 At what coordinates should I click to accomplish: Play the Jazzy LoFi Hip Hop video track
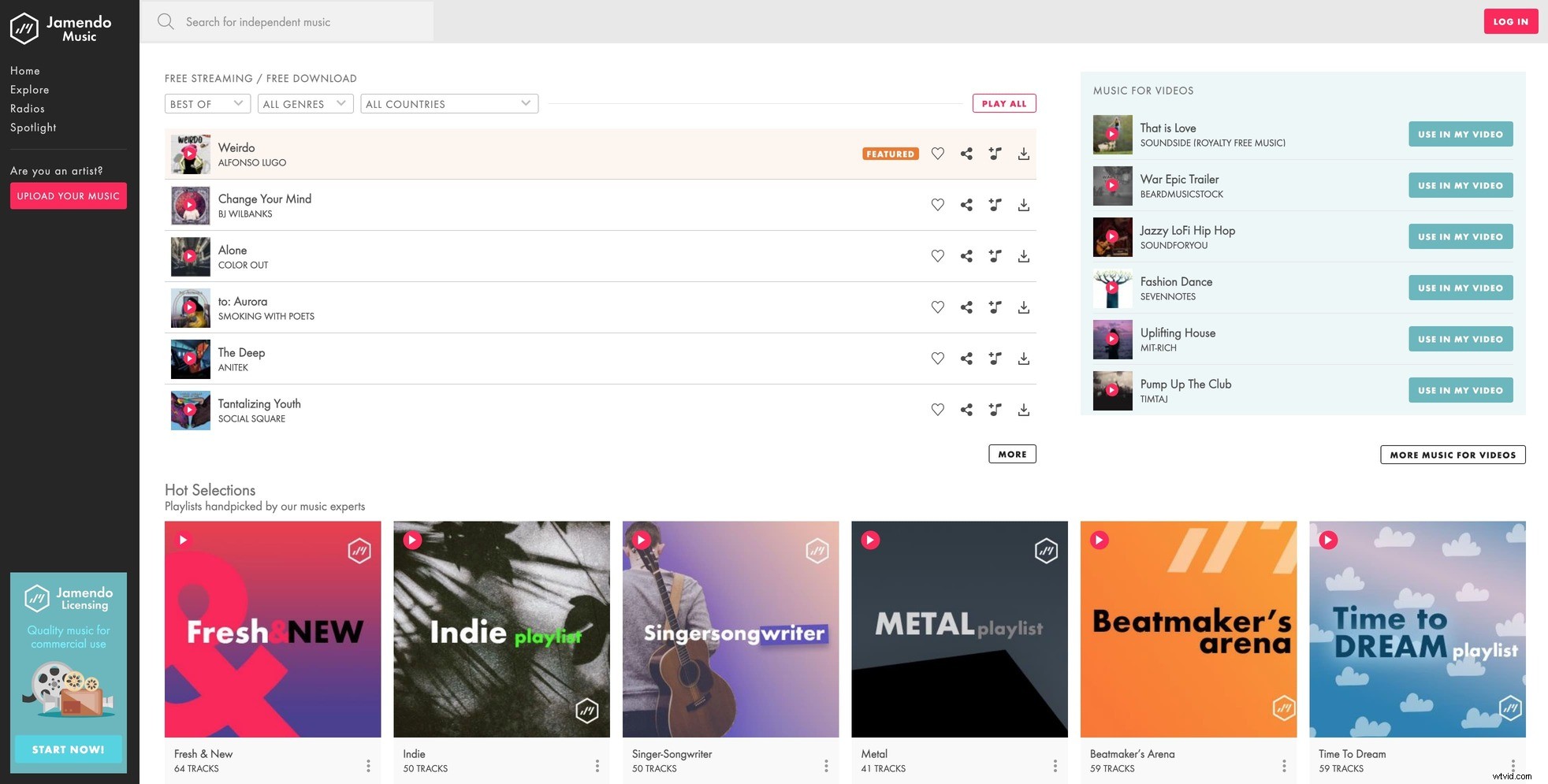click(x=1112, y=236)
